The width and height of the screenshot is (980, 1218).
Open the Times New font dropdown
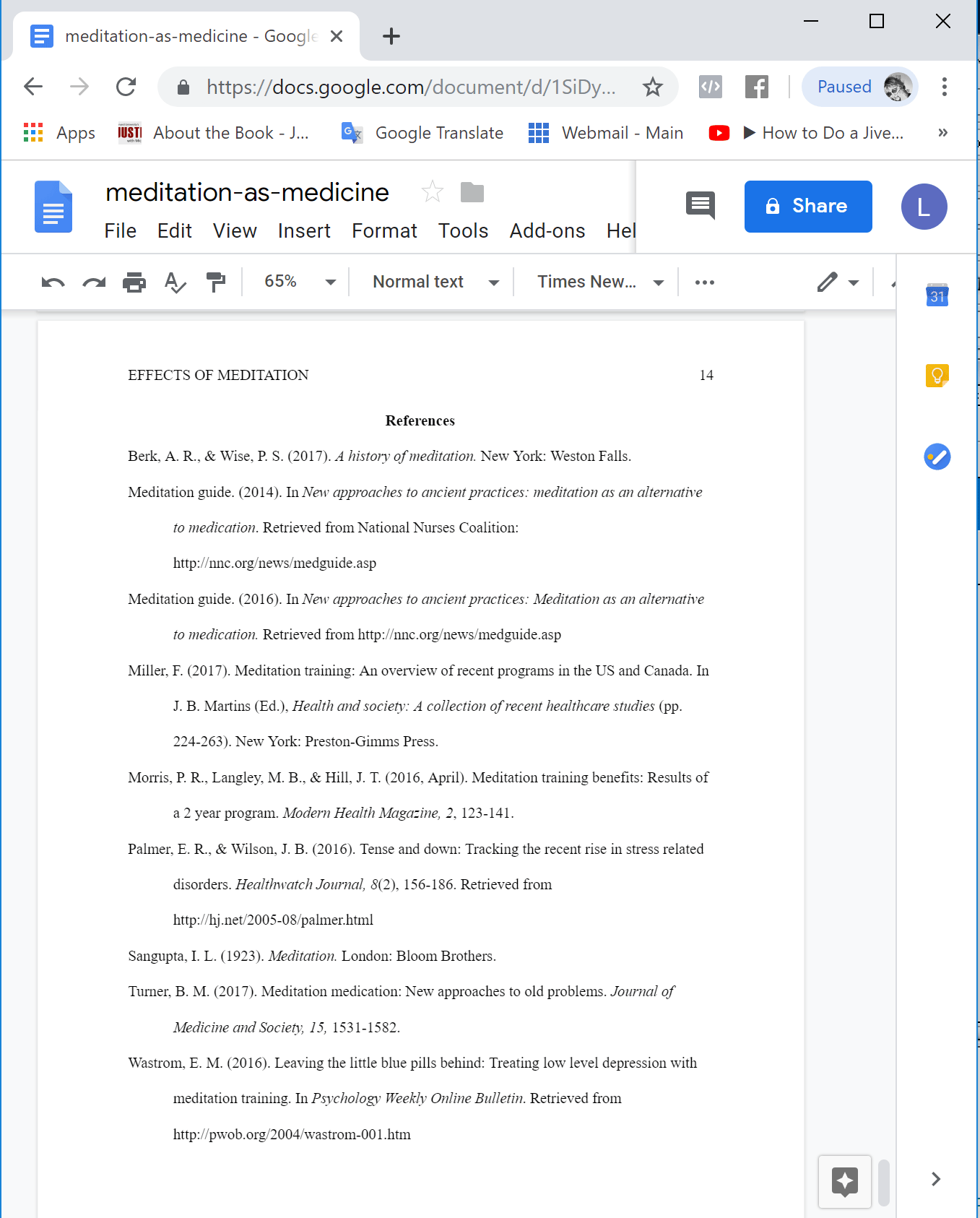pos(599,282)
